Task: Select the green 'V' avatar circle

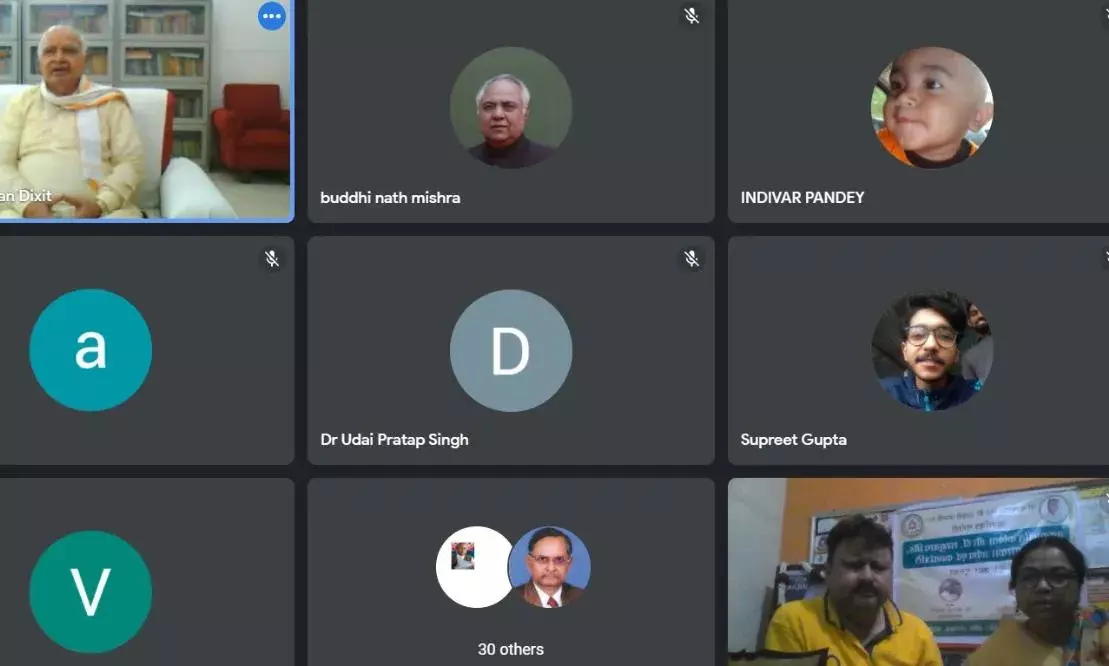Action: 91,592
